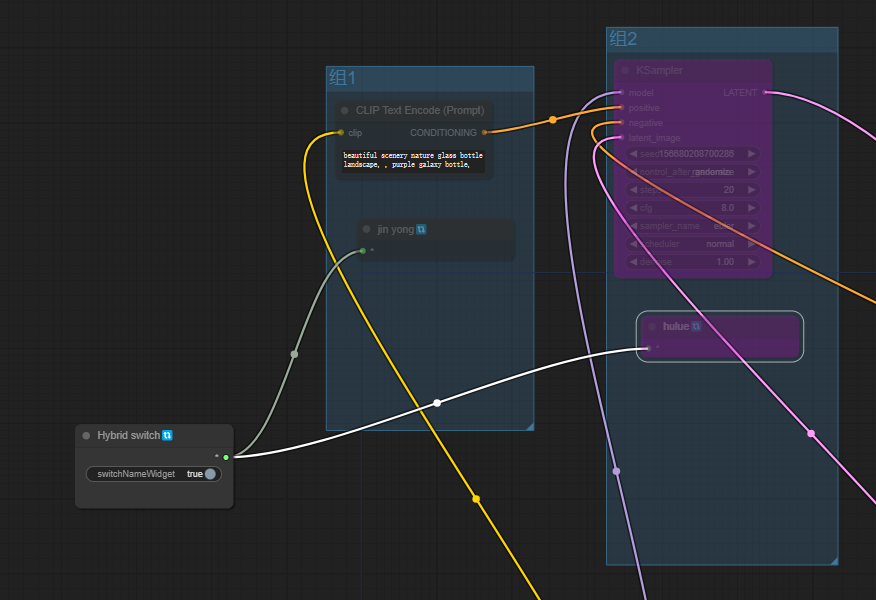Screen dimensions: 876x600
Task: Click the green output slot on Hybrid switch
Action: [x=226, y=458]
